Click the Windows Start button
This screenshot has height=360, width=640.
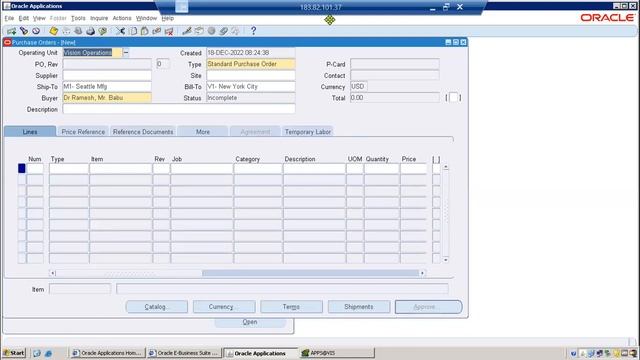(x=14, y=353)
